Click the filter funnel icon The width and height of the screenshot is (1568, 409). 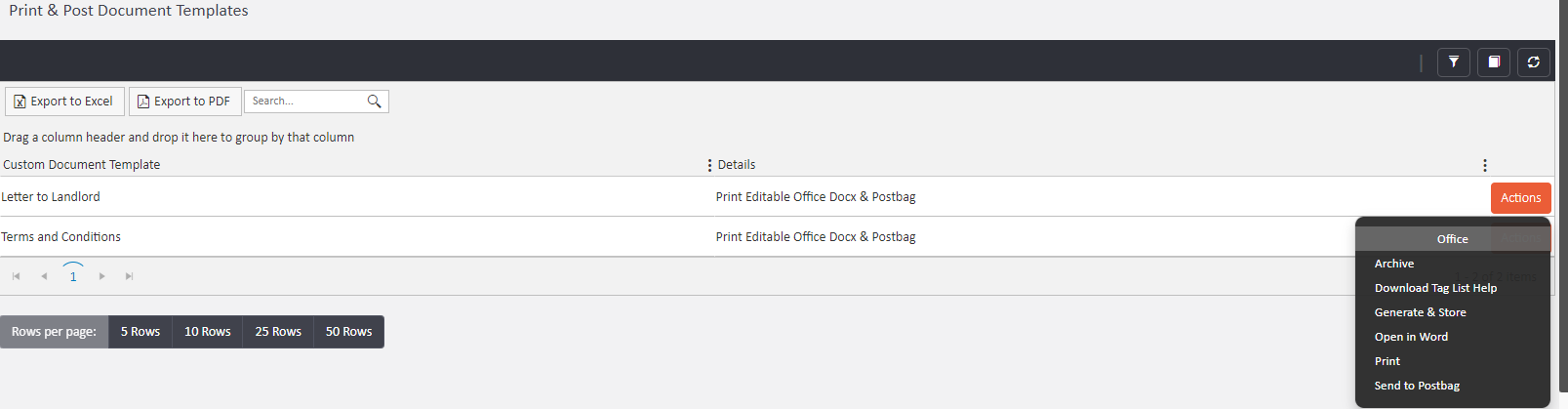(x=1454, y=62)
